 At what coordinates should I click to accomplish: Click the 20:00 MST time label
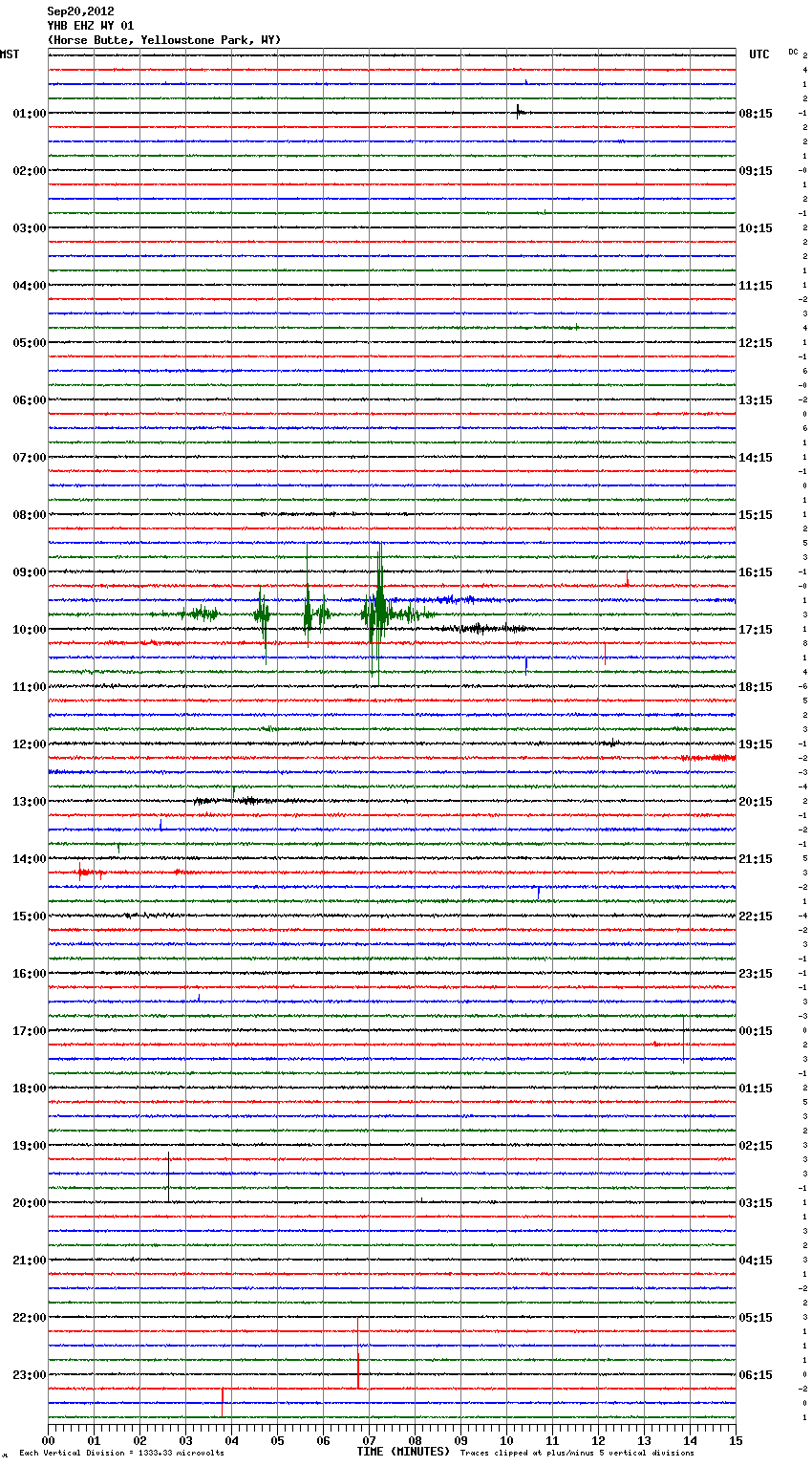[30, 1203]
